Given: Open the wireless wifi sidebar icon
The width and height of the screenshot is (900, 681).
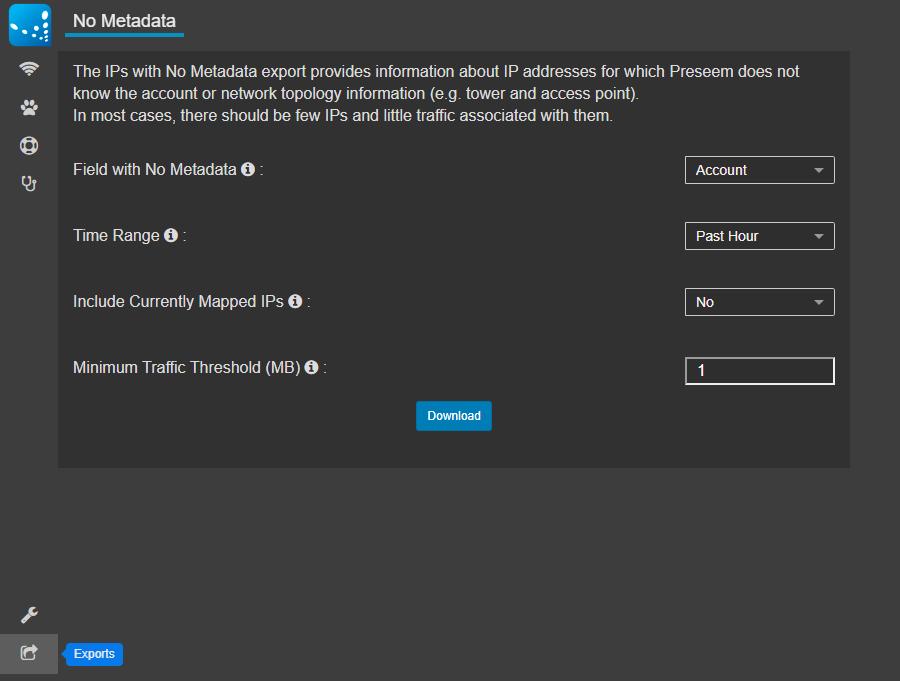Looking at the screenshot, I should 29,69.
